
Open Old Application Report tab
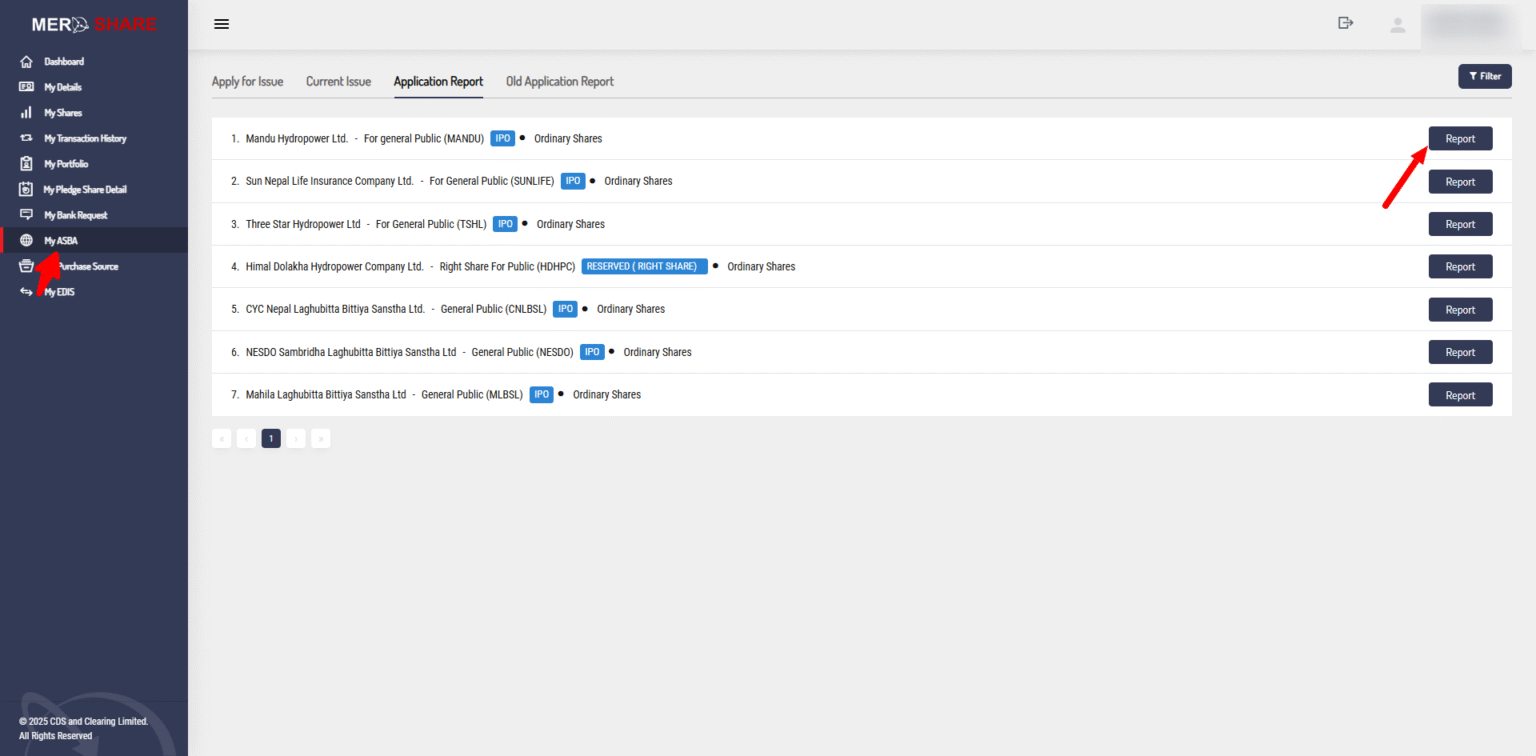click(560, 82)
